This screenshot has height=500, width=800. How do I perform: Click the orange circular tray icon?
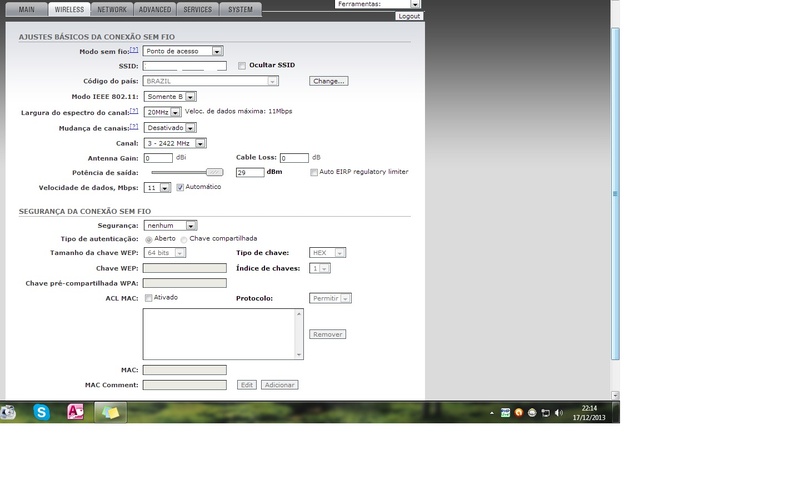click(519, 413)
